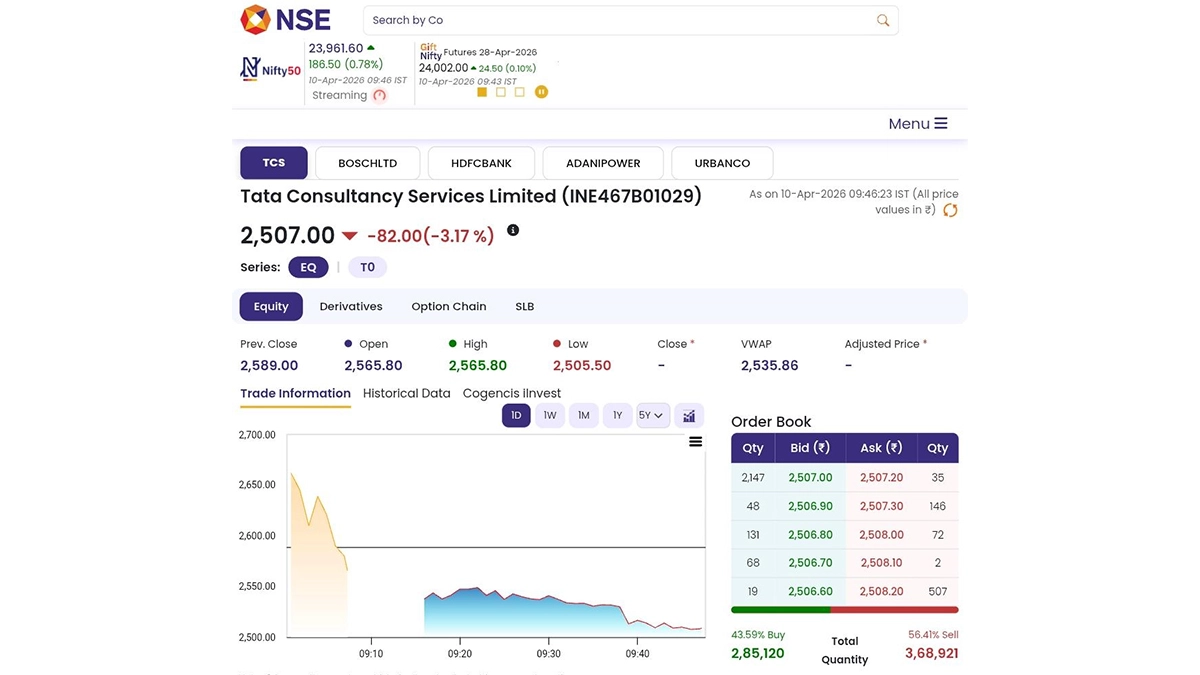Select the HDFCBANK stock button
This screenshot has height=675, width=1200.
[x=481, y=163]
